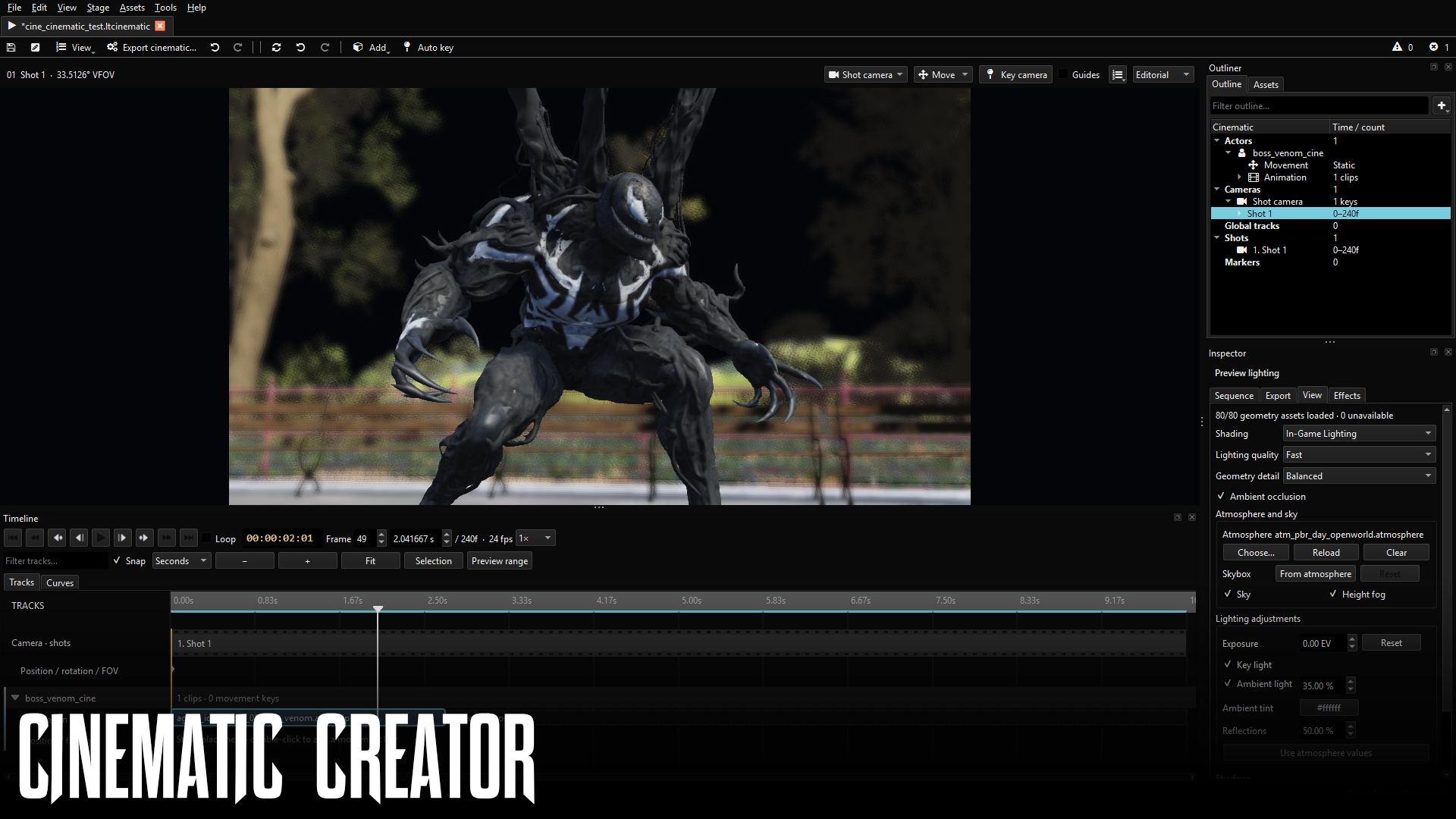1456x819 pixels.
Task: Click the From atmosphere skybox button
Action: tap(1316, 573)
